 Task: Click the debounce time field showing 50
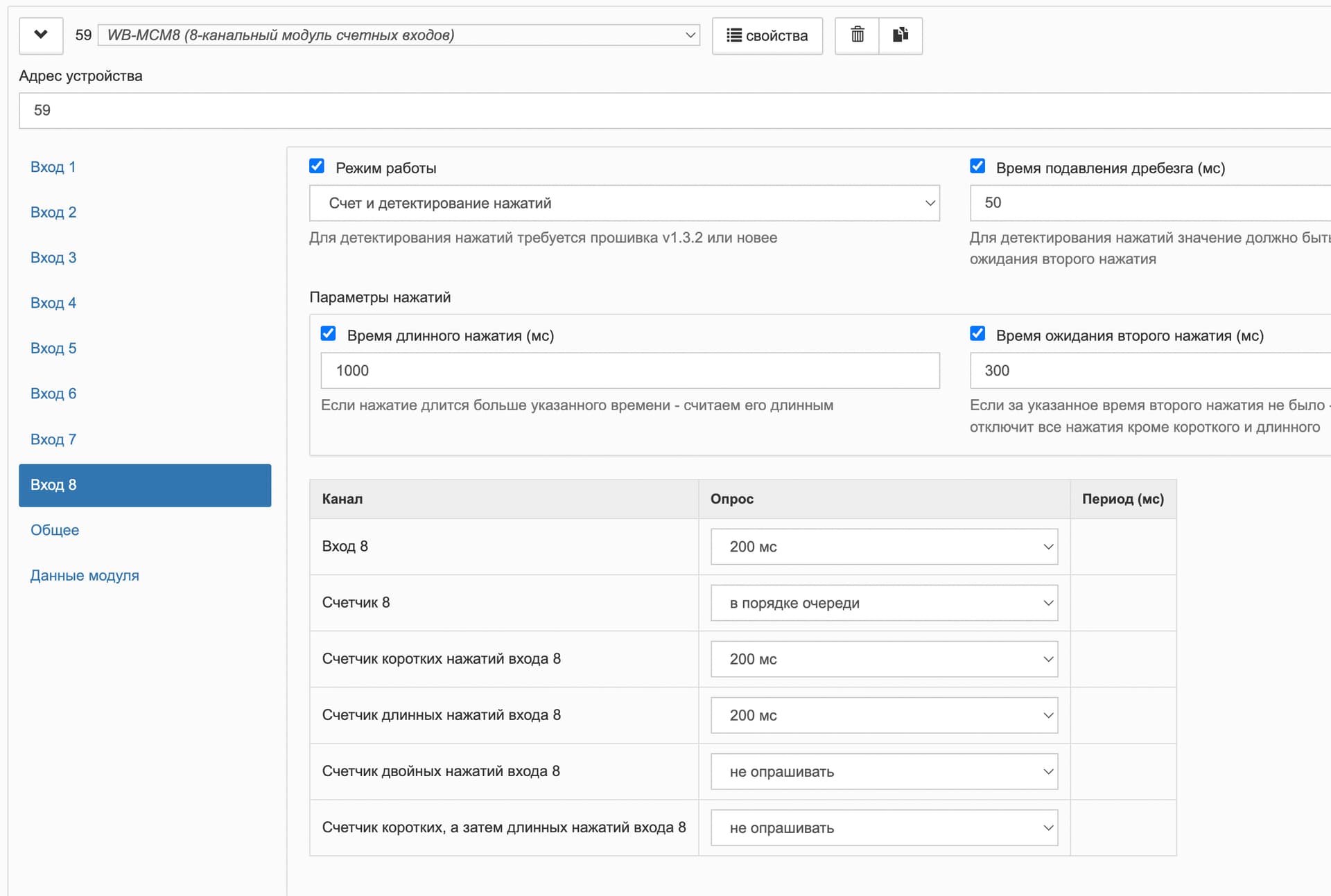coord(1150,203)
